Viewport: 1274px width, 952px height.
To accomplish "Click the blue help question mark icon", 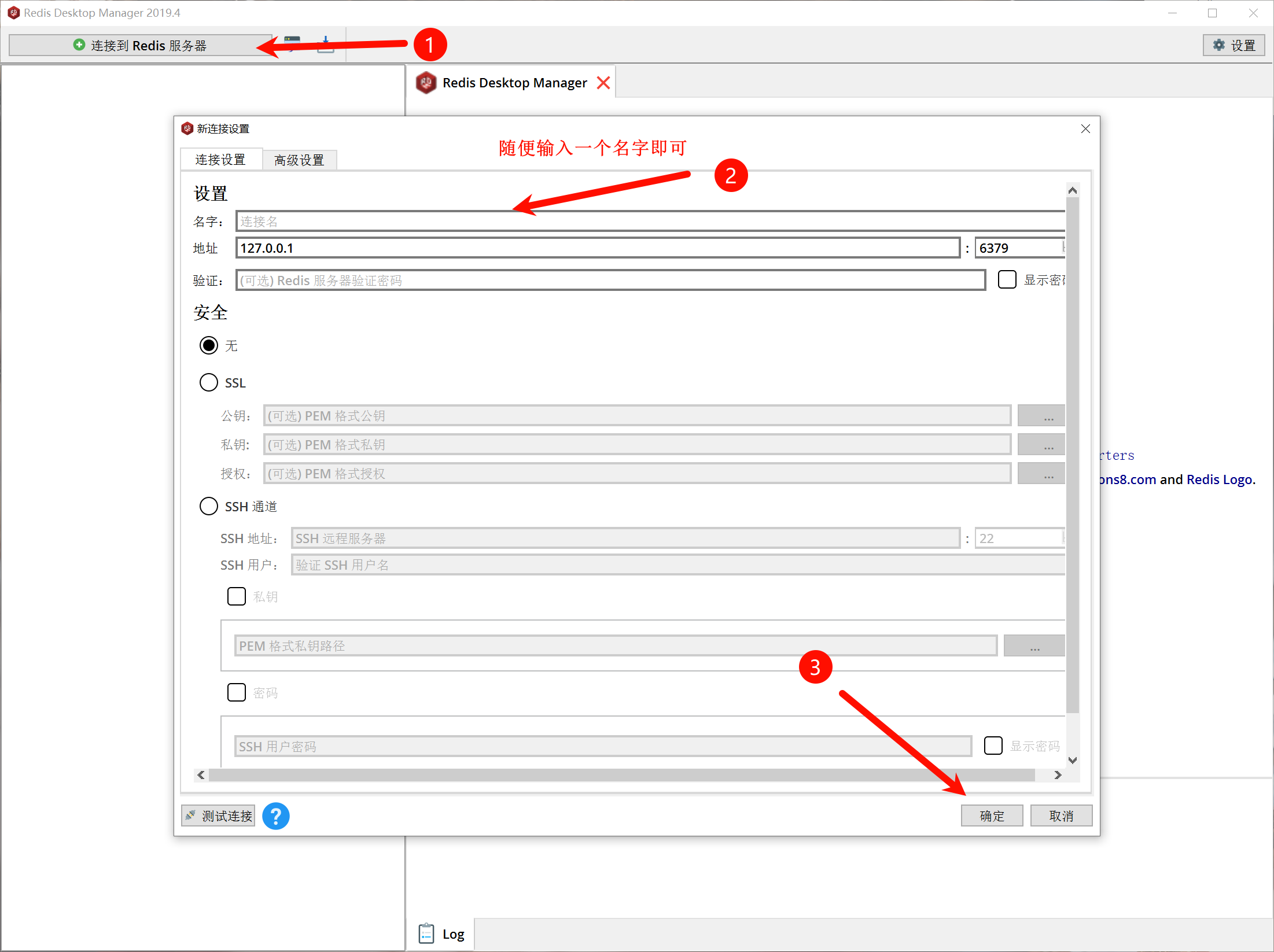I will click(x=275, y=816).
